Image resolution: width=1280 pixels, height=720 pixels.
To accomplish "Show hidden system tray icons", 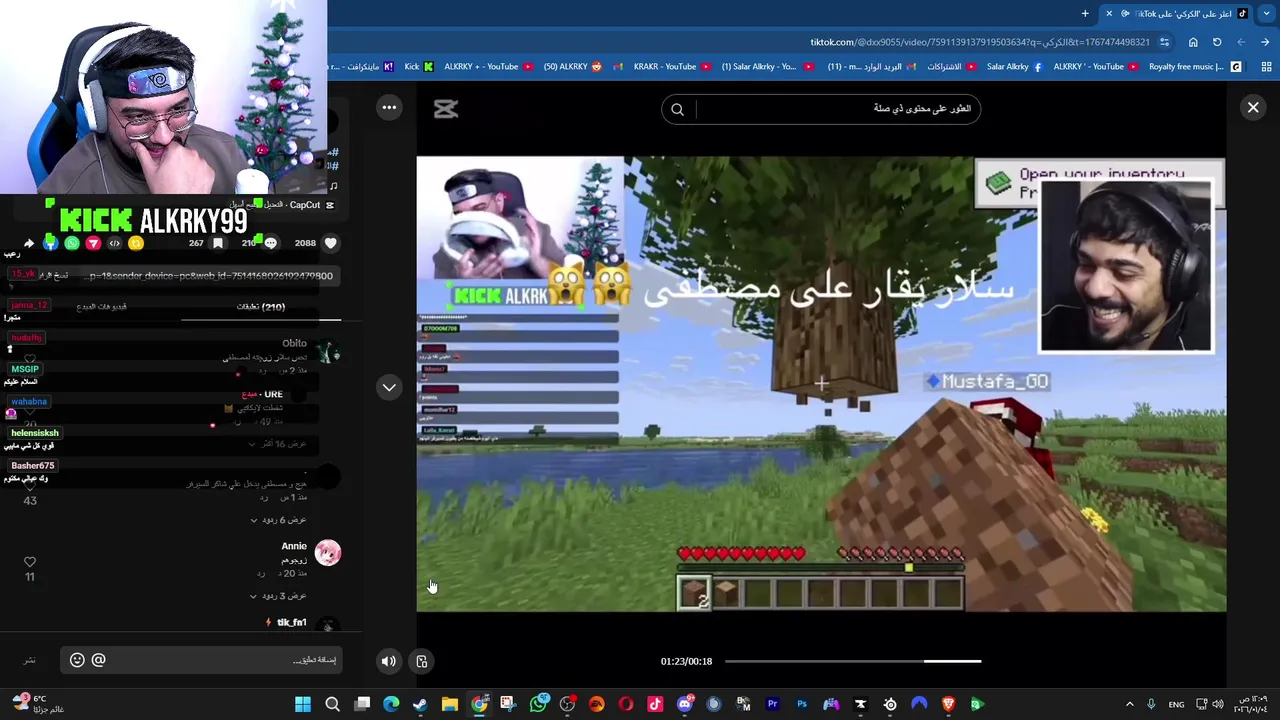I will pos(1130,704).
